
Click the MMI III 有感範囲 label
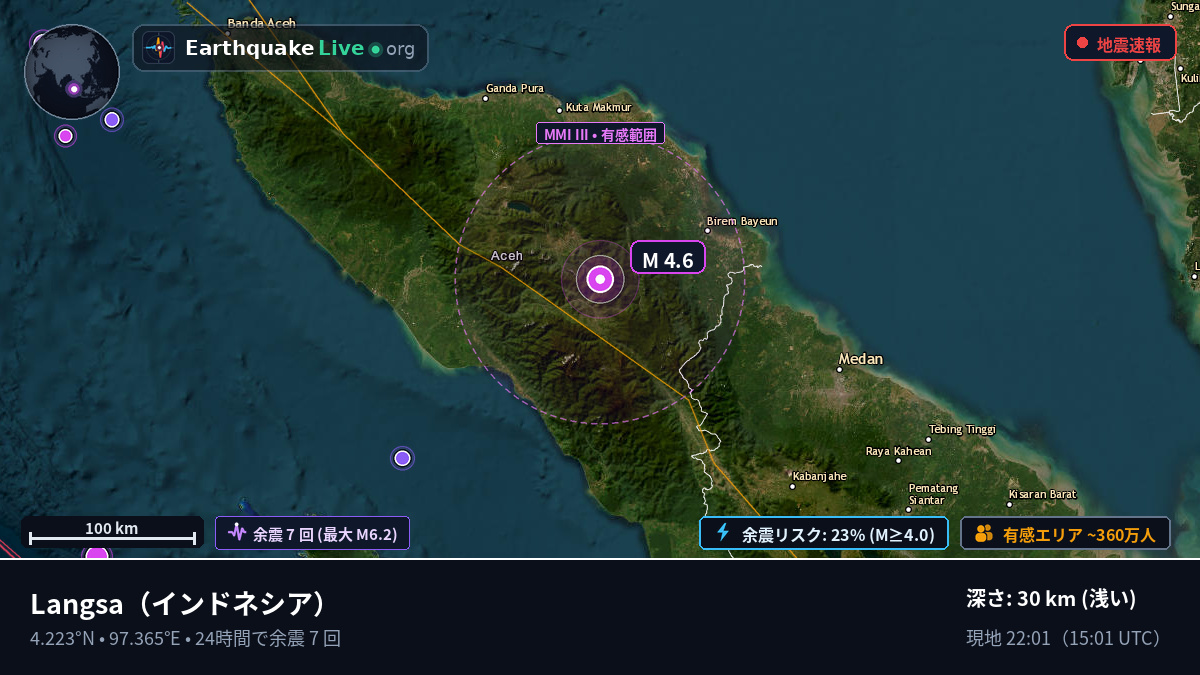[x=600, y=134]
